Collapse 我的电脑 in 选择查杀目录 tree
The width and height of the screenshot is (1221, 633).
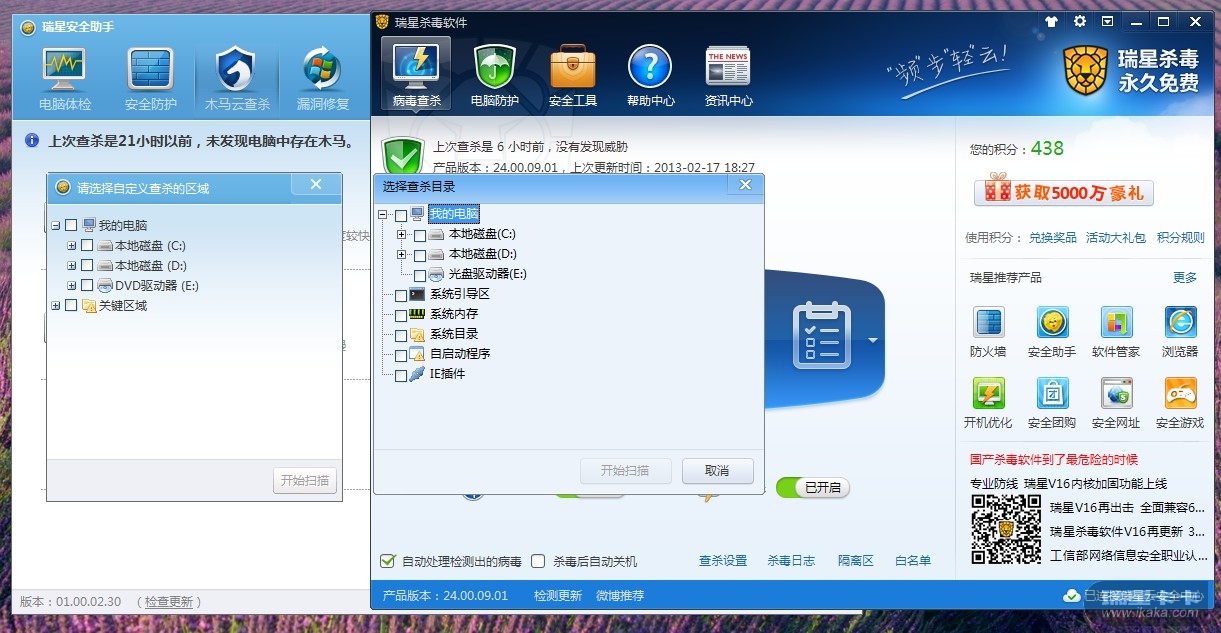pyautogui.click(x=383, y=215)
